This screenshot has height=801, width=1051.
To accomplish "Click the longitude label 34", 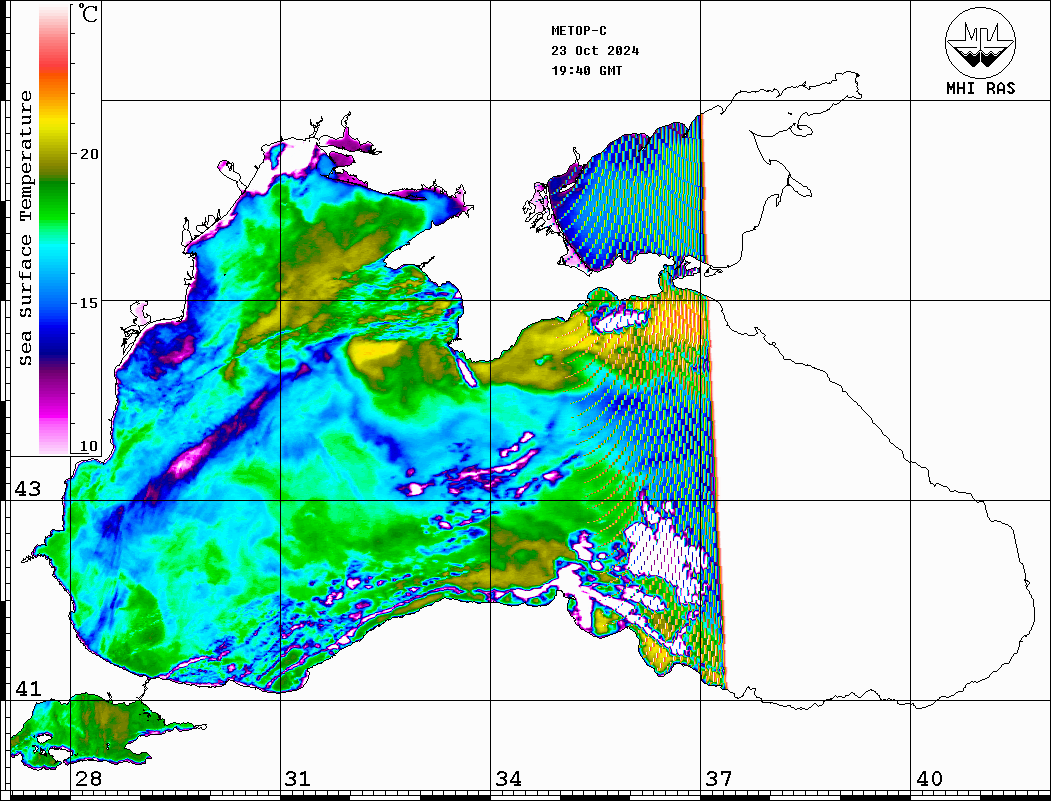I will [x=508, y=779].
